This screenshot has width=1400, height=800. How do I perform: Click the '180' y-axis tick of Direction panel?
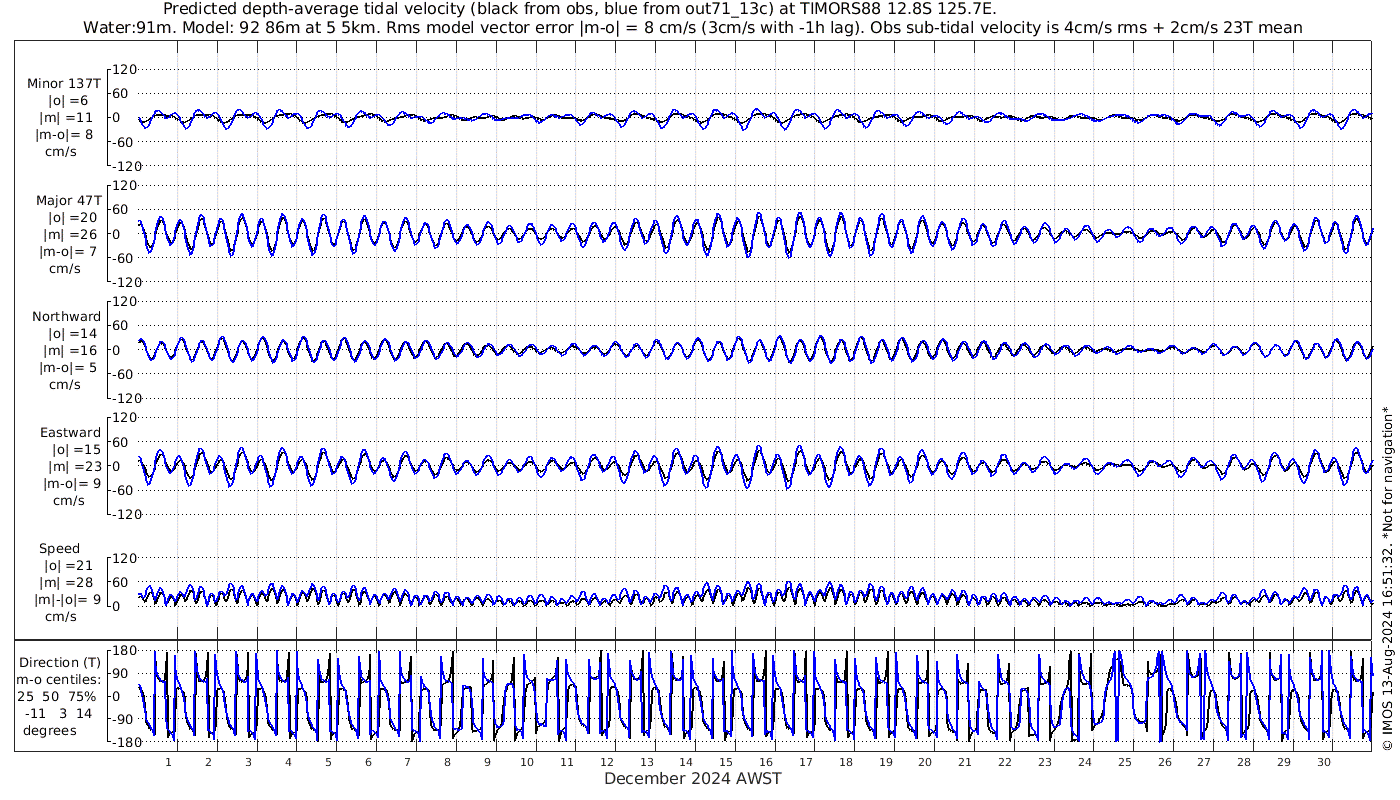point(122,650)
